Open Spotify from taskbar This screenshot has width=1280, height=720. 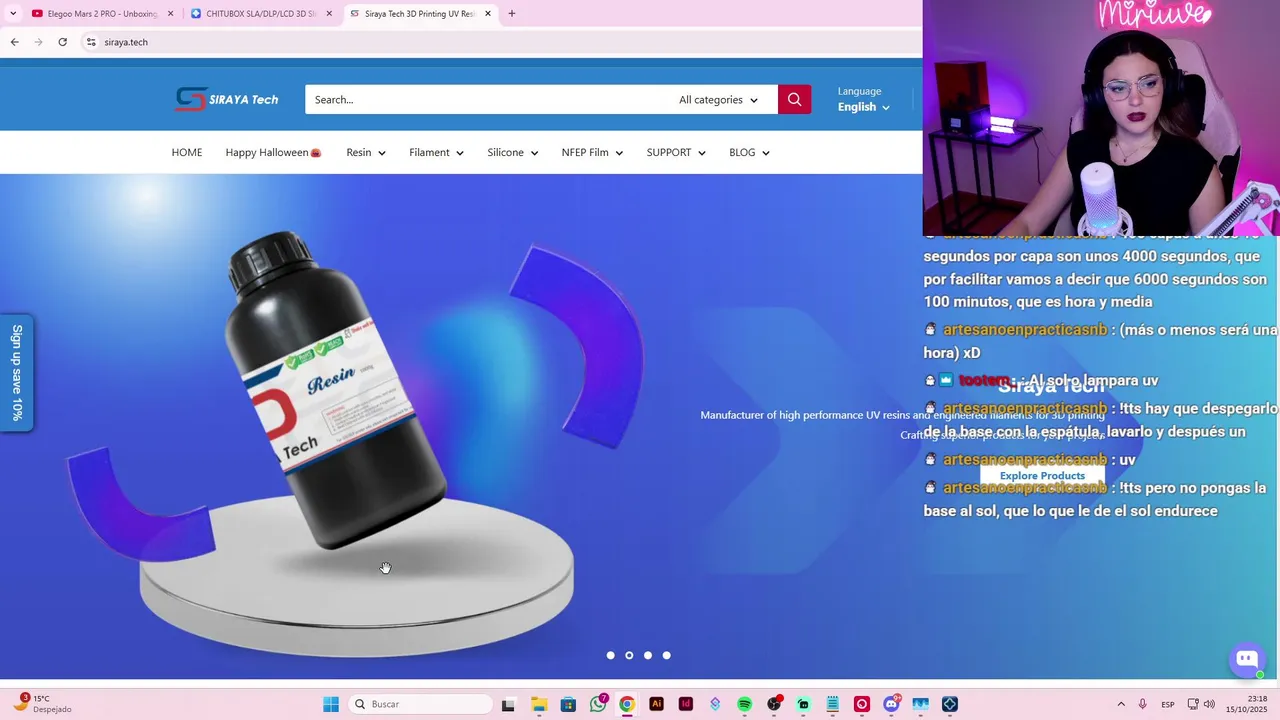[x=744, y=704]
